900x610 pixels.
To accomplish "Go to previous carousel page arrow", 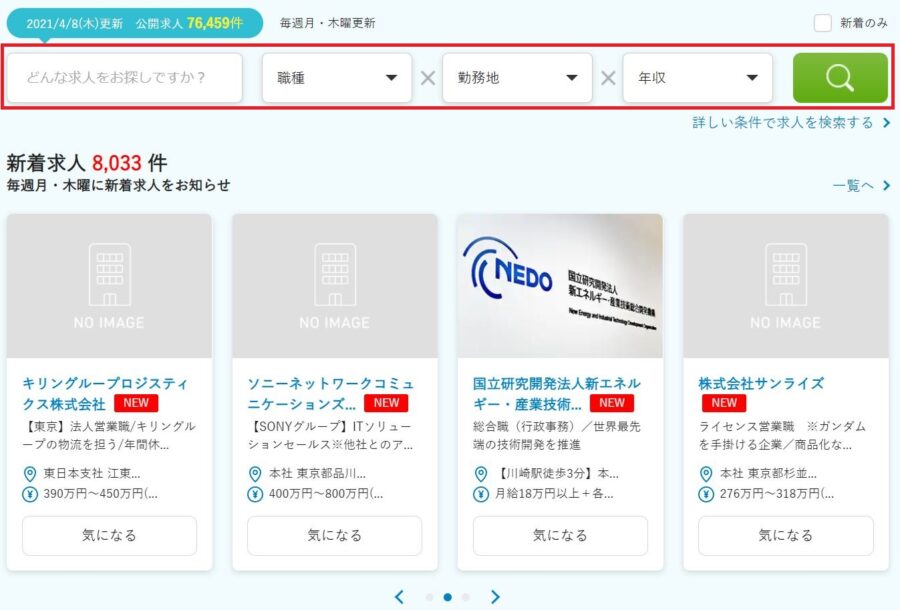I will click(x=399, y=597).
